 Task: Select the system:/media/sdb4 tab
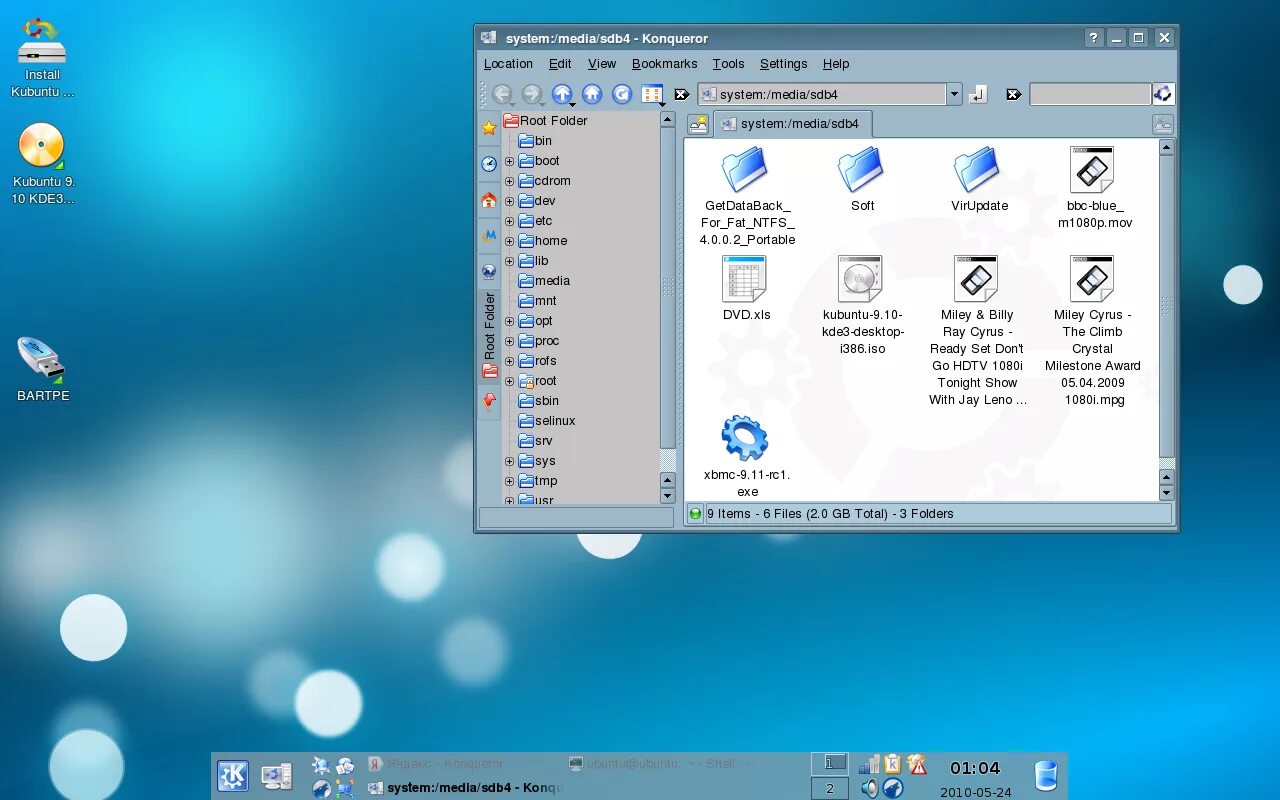792,124
